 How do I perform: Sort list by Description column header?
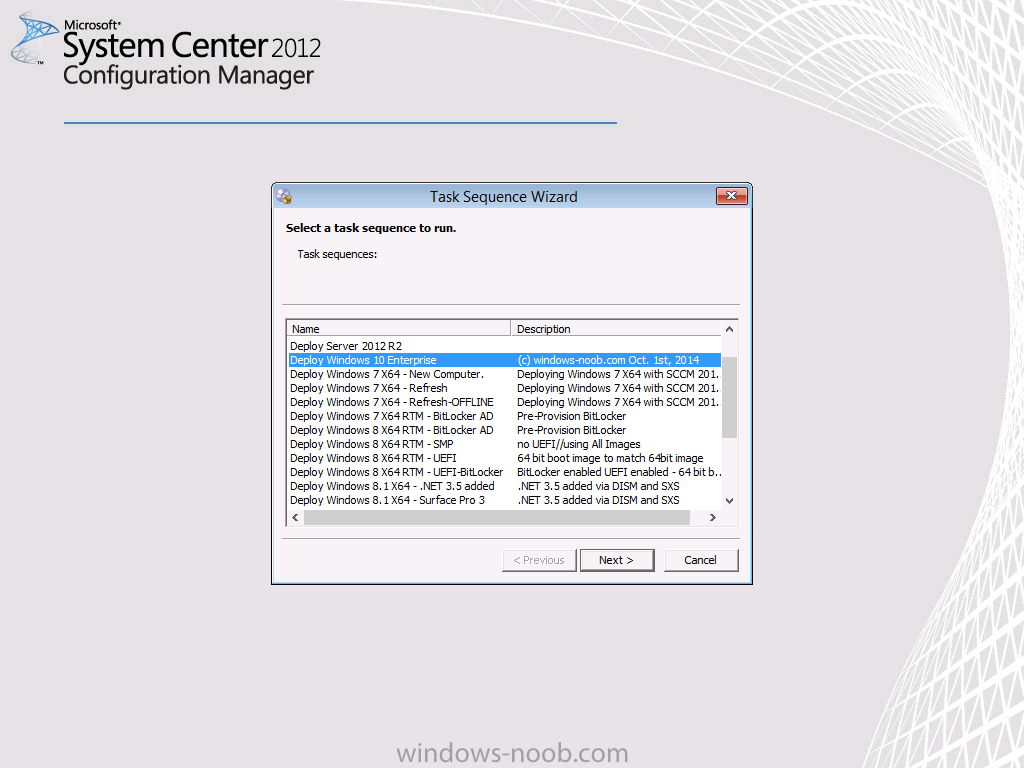tap(616, 328)
